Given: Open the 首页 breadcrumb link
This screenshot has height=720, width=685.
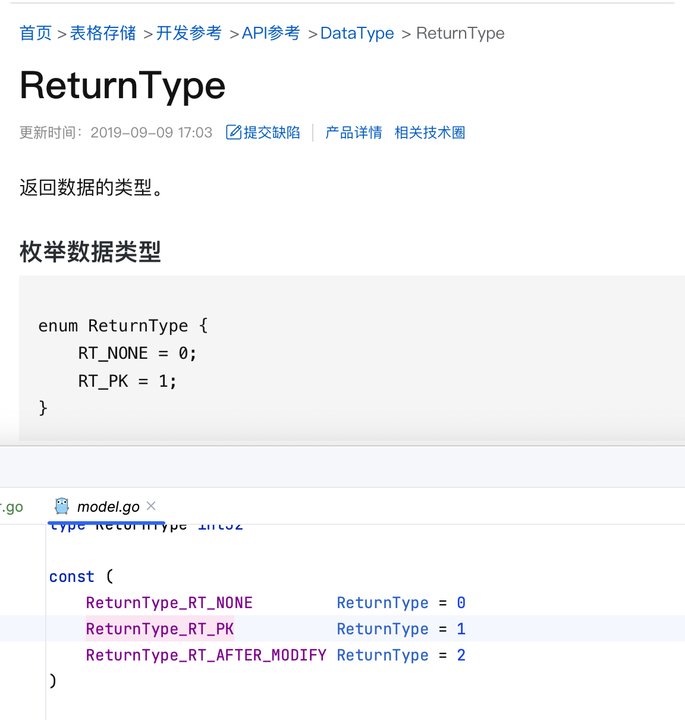Looking at the screenshot, I should tap(35, 33).
